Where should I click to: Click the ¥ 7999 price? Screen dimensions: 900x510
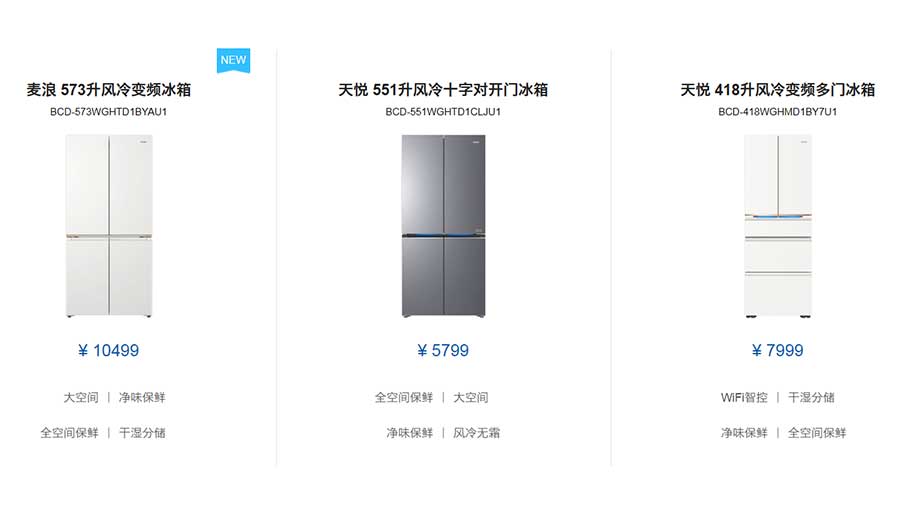pos(777,351)
